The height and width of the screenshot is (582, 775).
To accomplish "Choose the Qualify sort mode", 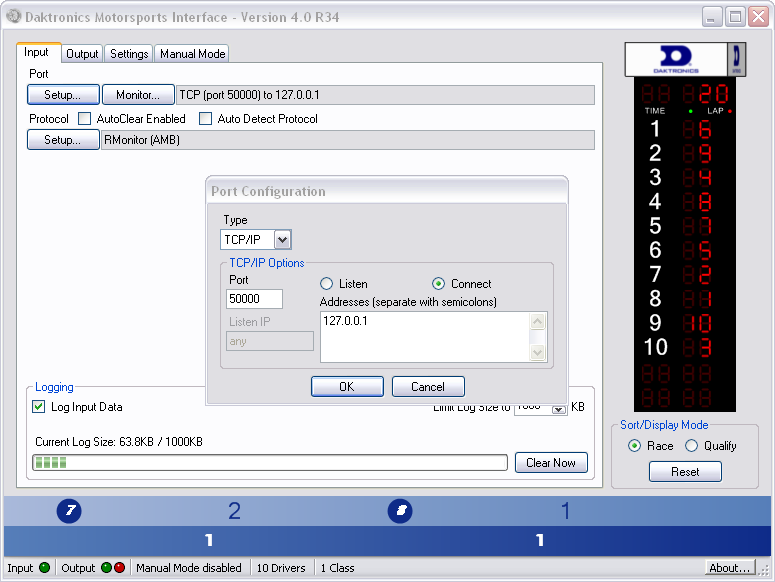I will (x=691, y=446).
